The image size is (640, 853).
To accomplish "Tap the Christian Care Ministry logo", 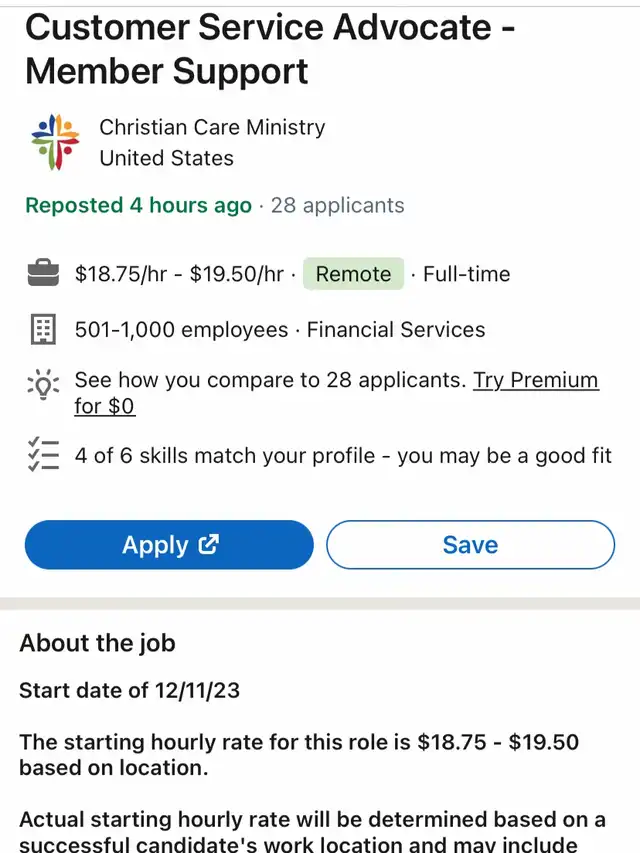I will (55, 143).
